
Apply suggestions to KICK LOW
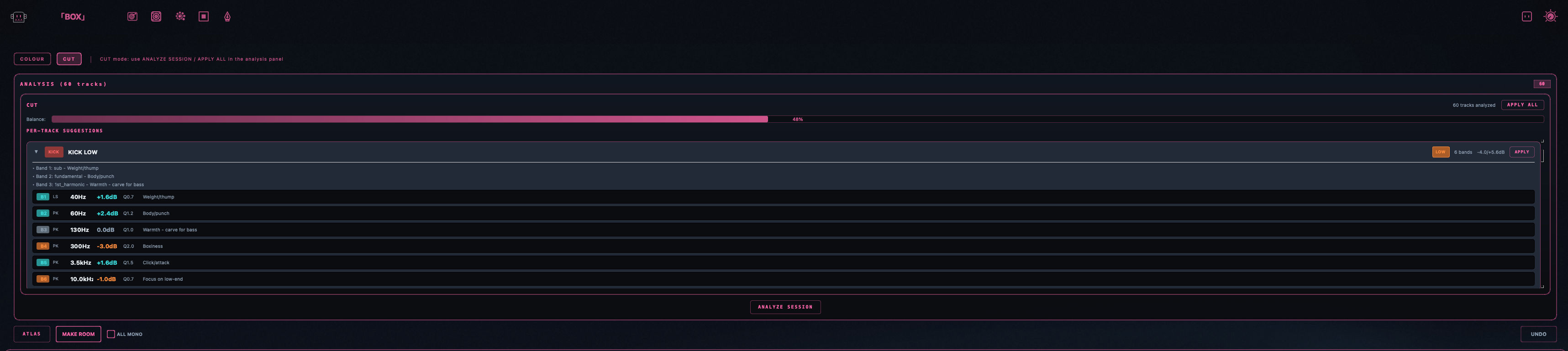(x=1522, y=152)
